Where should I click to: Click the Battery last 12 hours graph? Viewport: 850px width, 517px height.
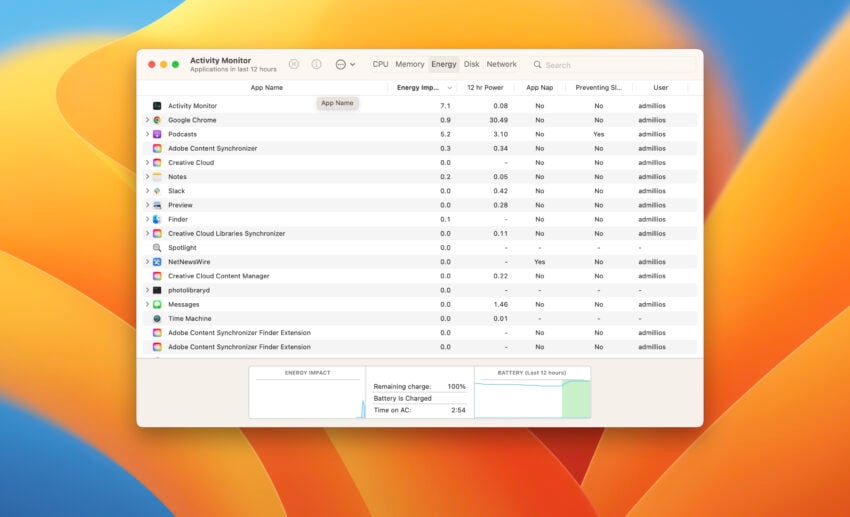pos(532,392)
